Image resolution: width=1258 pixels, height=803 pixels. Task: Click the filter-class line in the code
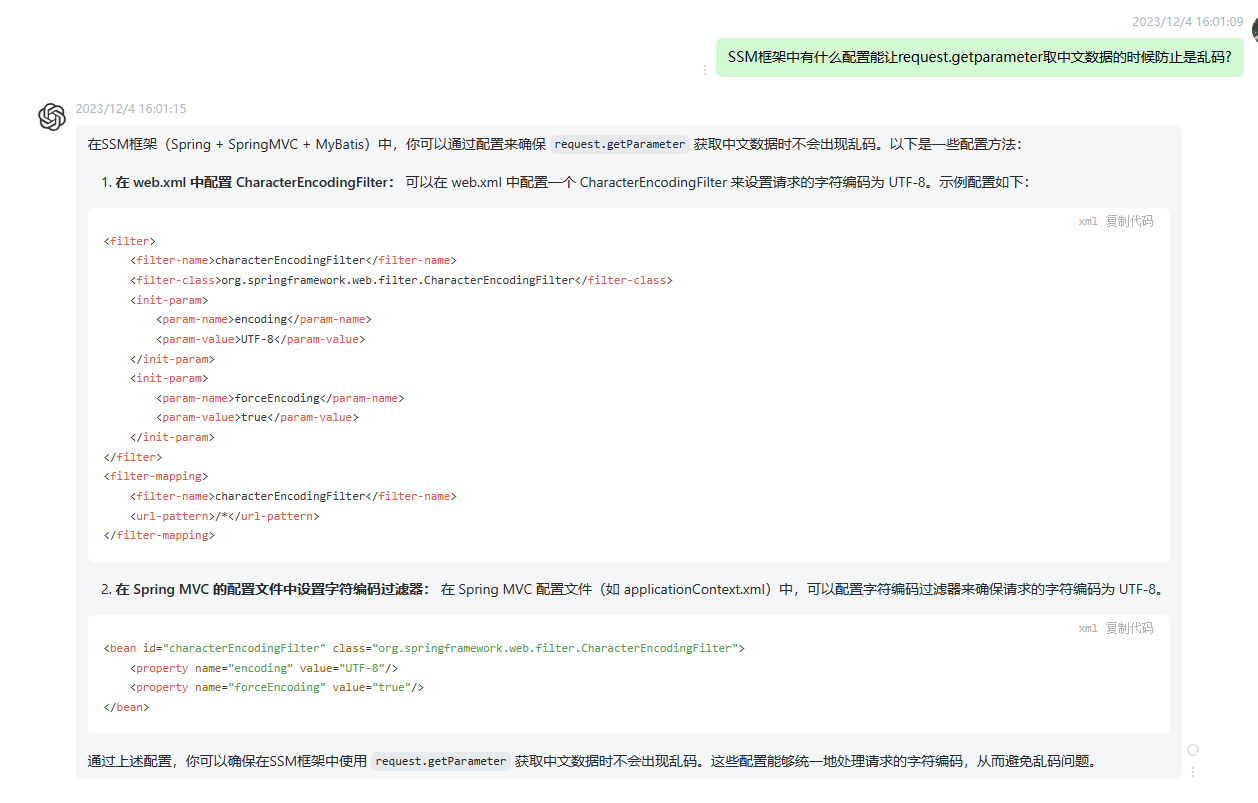point(400,280)
